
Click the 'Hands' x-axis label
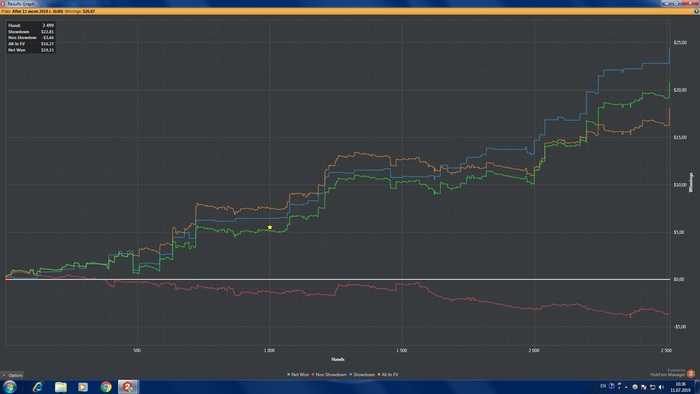[x=338, y=359]
